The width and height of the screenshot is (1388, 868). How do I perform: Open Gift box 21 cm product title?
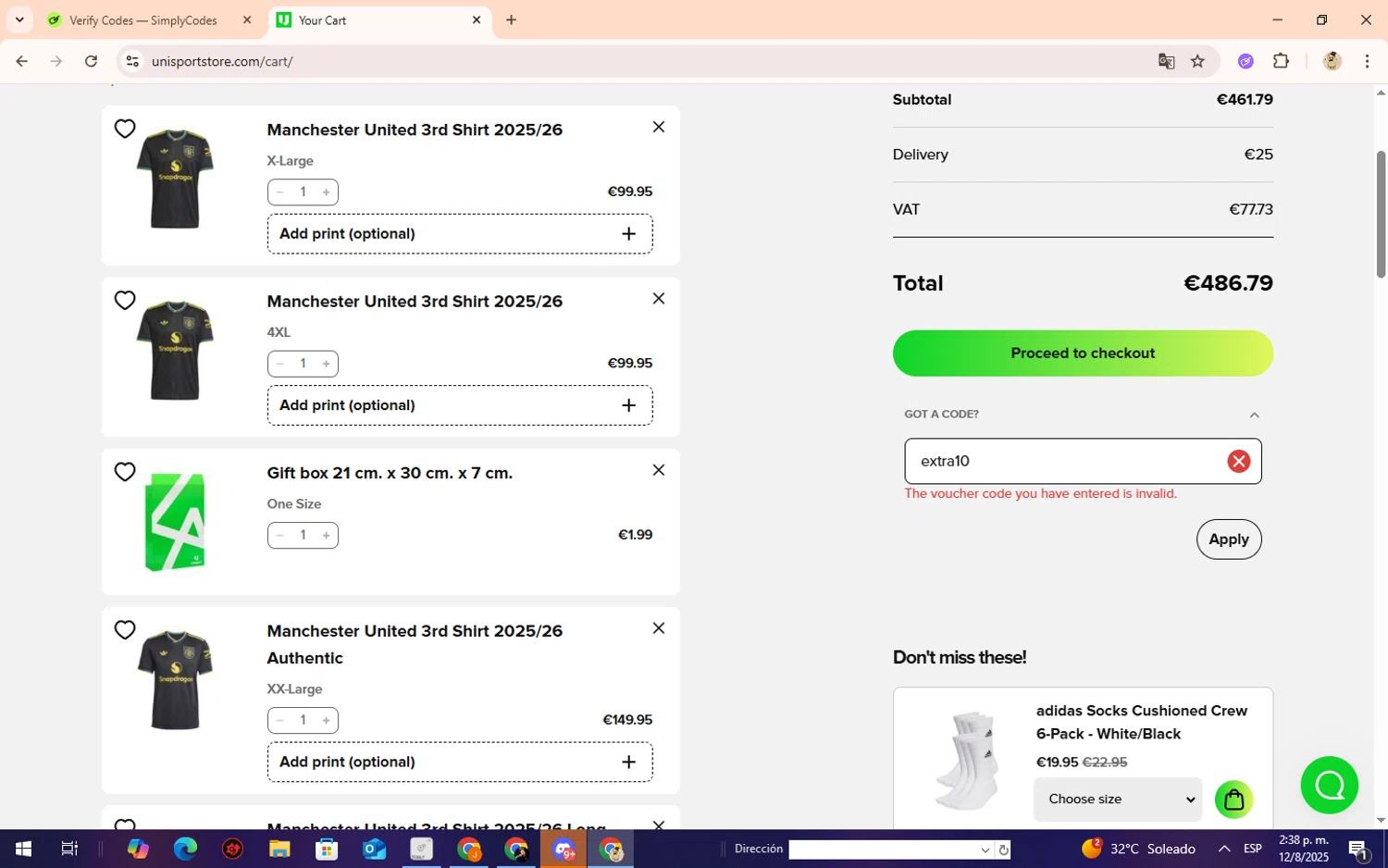[390, 473]
